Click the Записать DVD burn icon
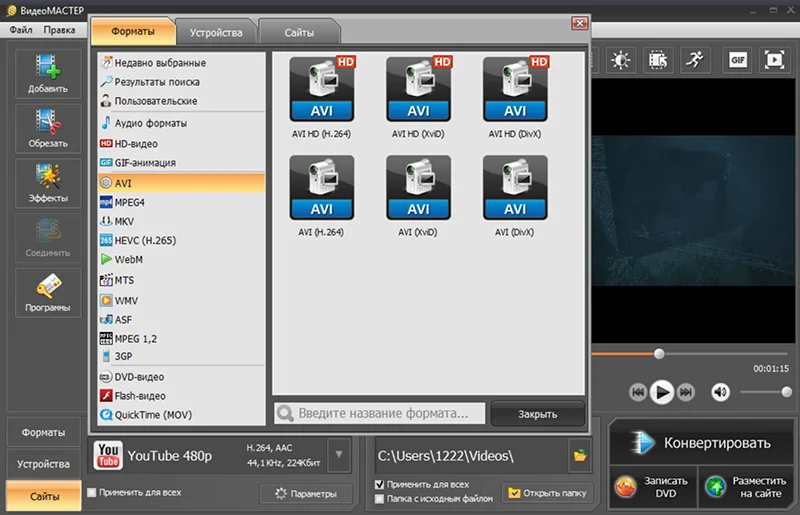 tap(625, 487)
